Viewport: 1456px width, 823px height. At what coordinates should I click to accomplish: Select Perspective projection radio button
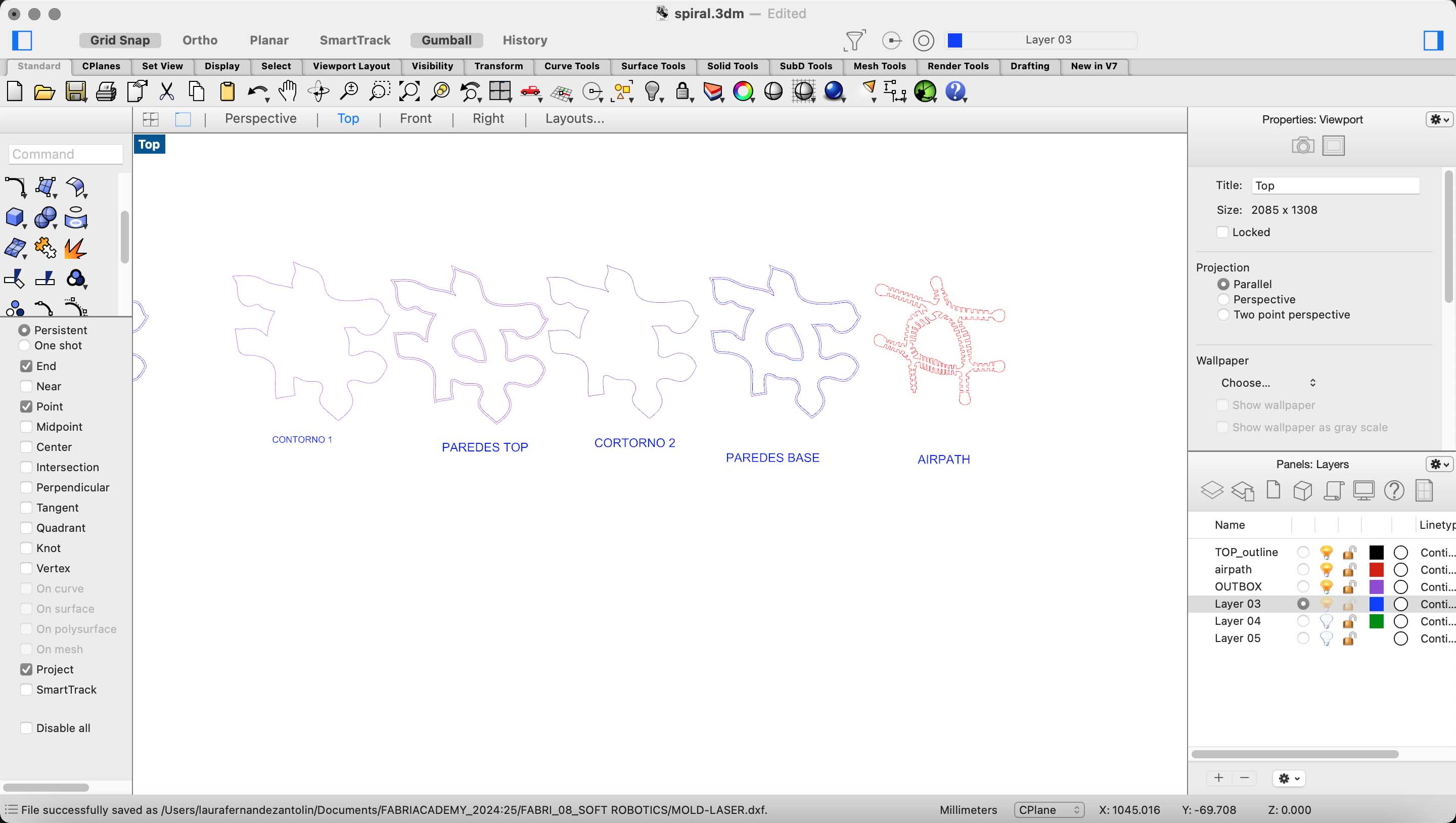coord(1223,300)
